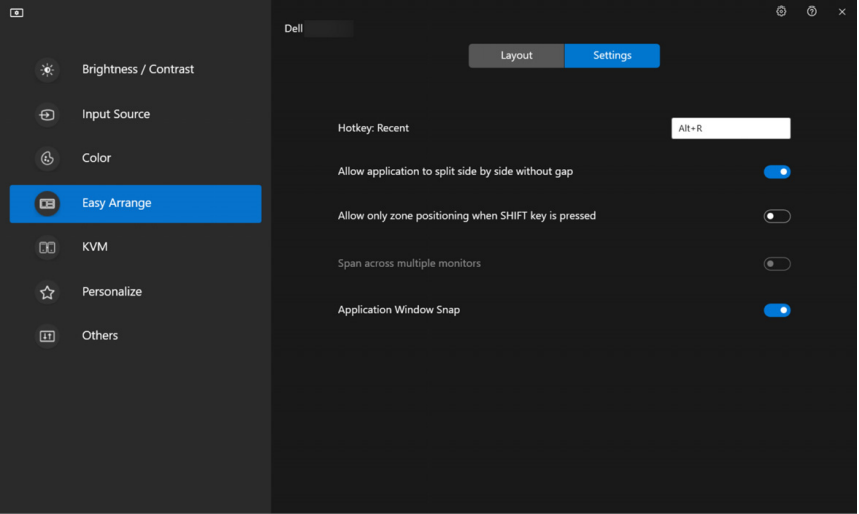
Task: Click the Others sidebar icon
Action: pos(47,336)
